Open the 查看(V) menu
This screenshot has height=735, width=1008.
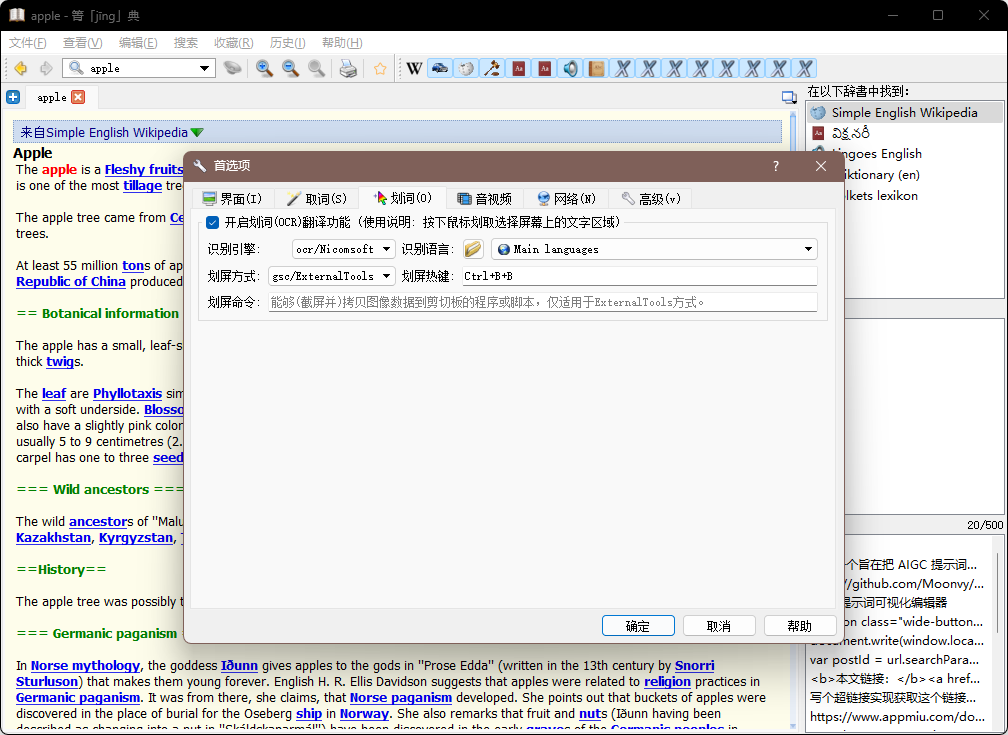(x=82, y=43)
